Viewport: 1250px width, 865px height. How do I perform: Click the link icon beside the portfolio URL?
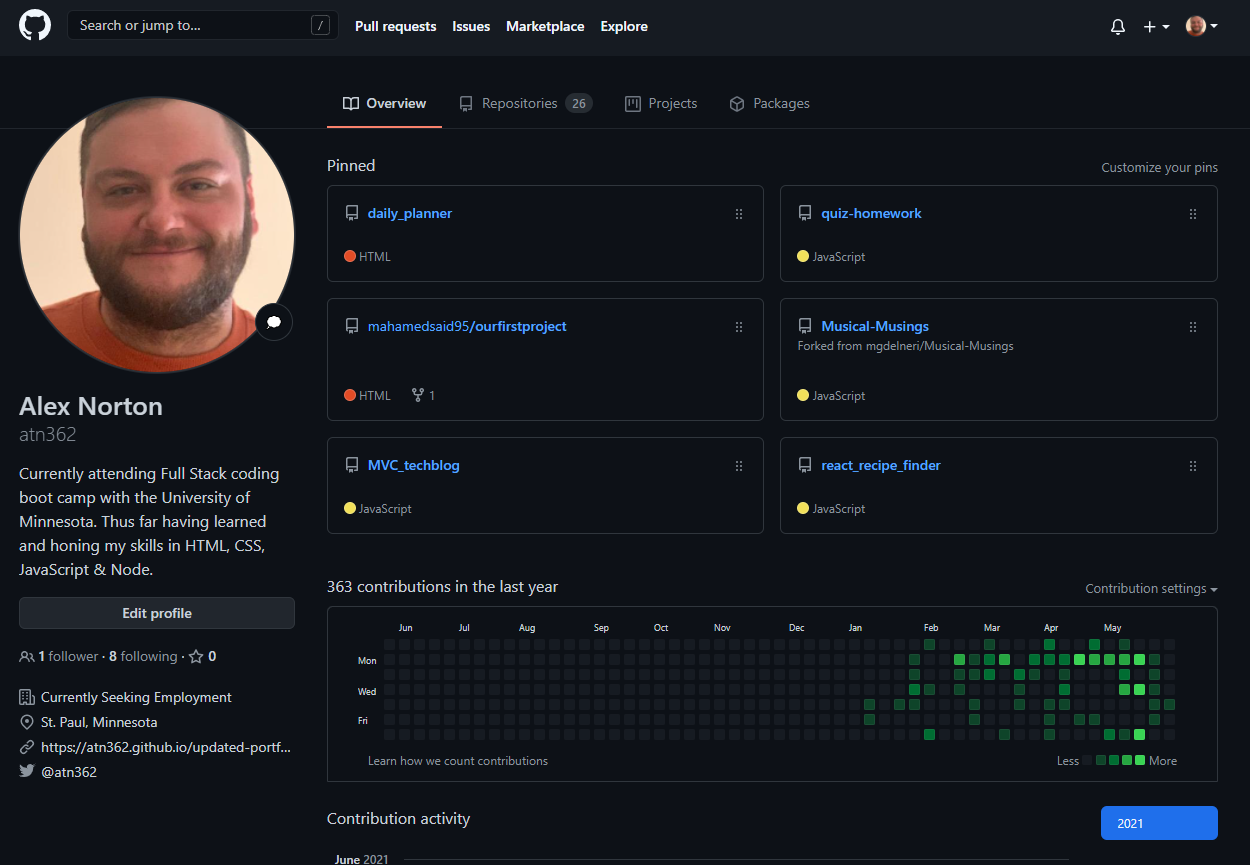27,747
